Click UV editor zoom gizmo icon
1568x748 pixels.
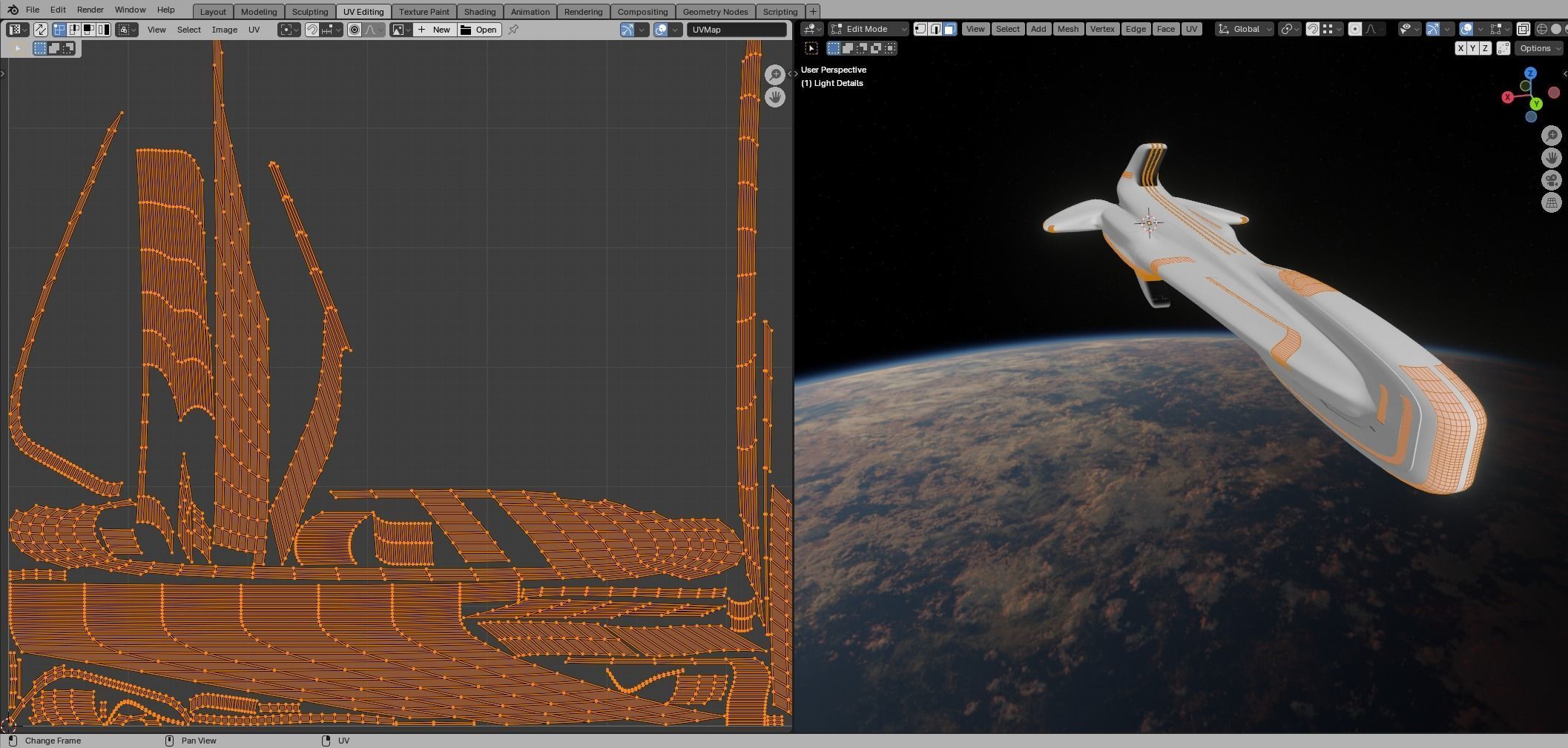(x=775, y=75)
